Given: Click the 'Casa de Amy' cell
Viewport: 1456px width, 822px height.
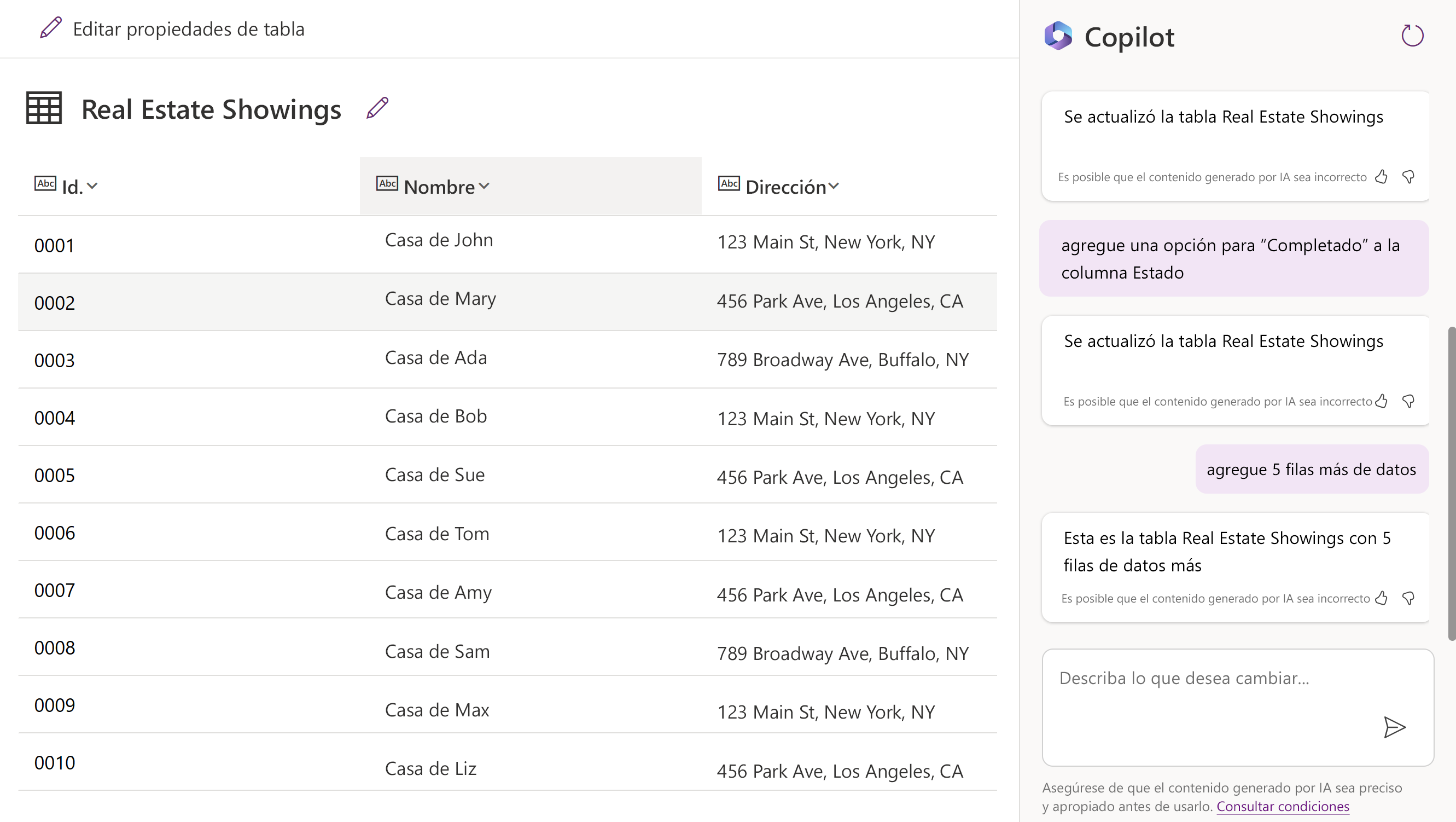Looking at the screenshot, I should click(x=438, y=592).
